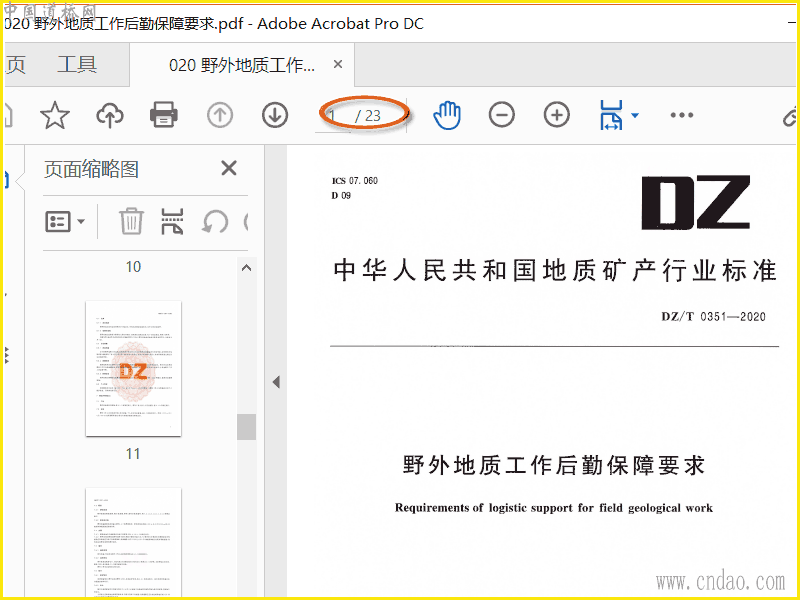Screen dimensions: 800x600
Task: Click the page number input field
Action: pos(333,116)
